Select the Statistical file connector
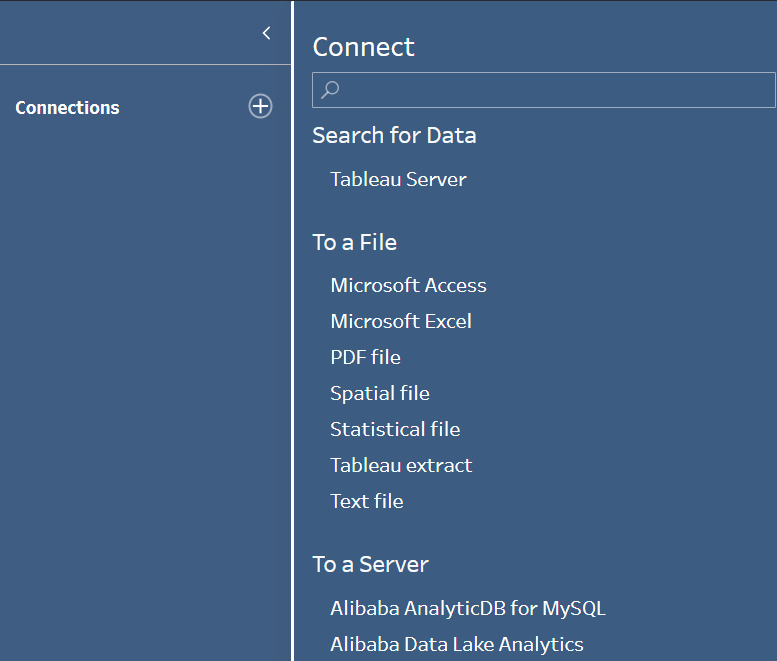 (x=395, y=429)
